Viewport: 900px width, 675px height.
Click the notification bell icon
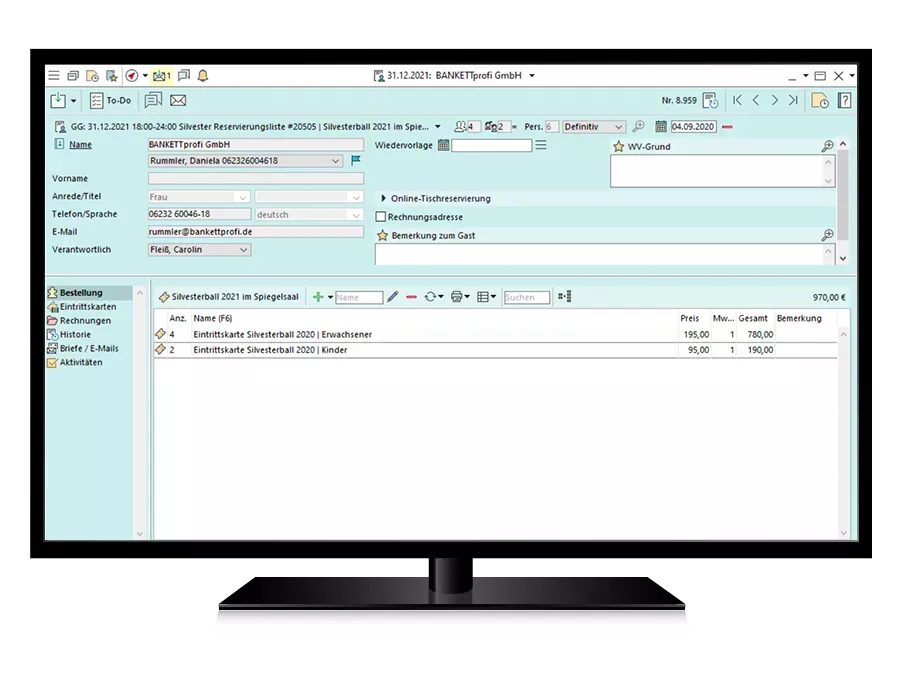tap(203, 75)
